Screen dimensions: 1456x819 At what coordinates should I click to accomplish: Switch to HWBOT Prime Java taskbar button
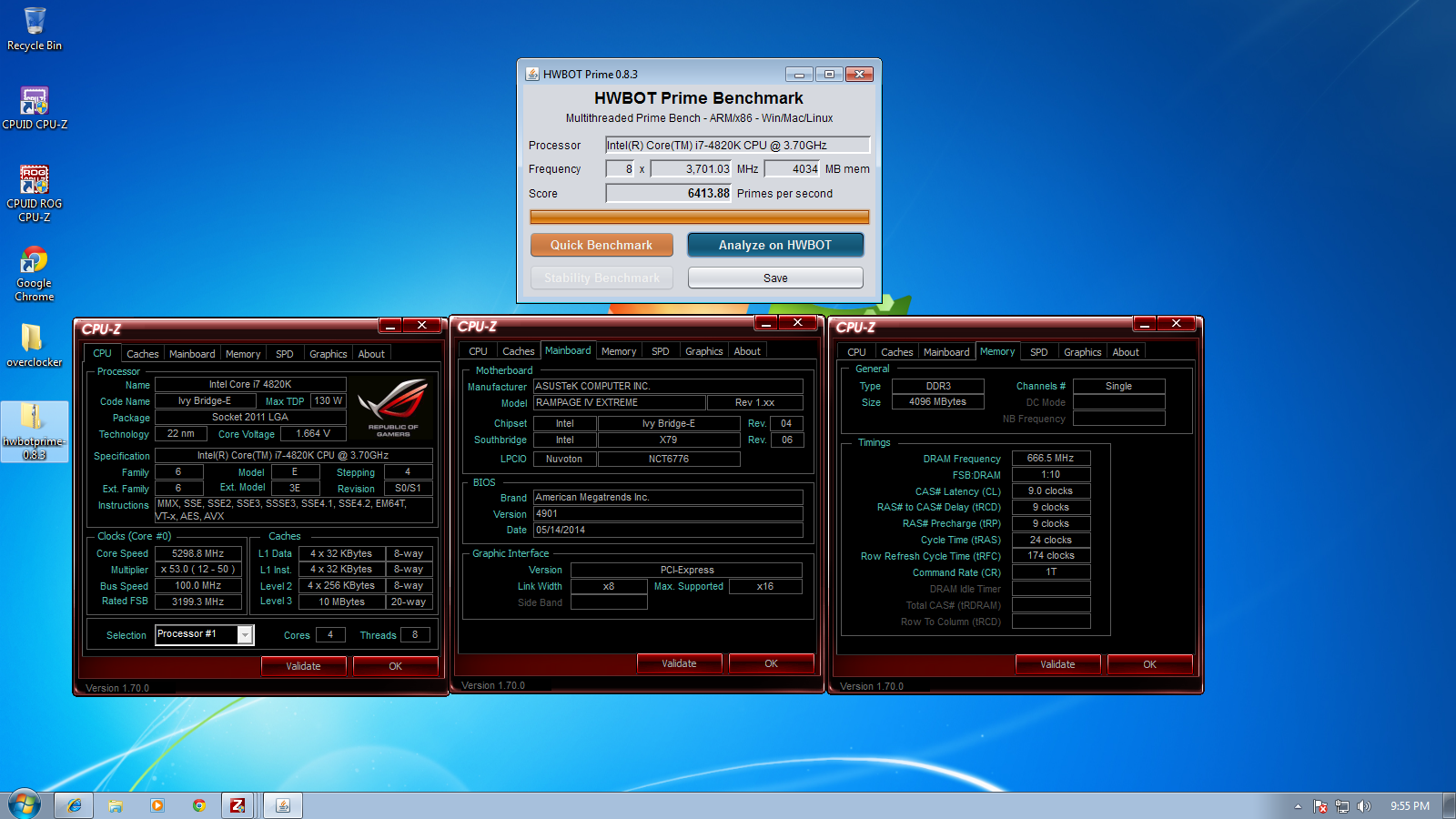tap(283, 805)
